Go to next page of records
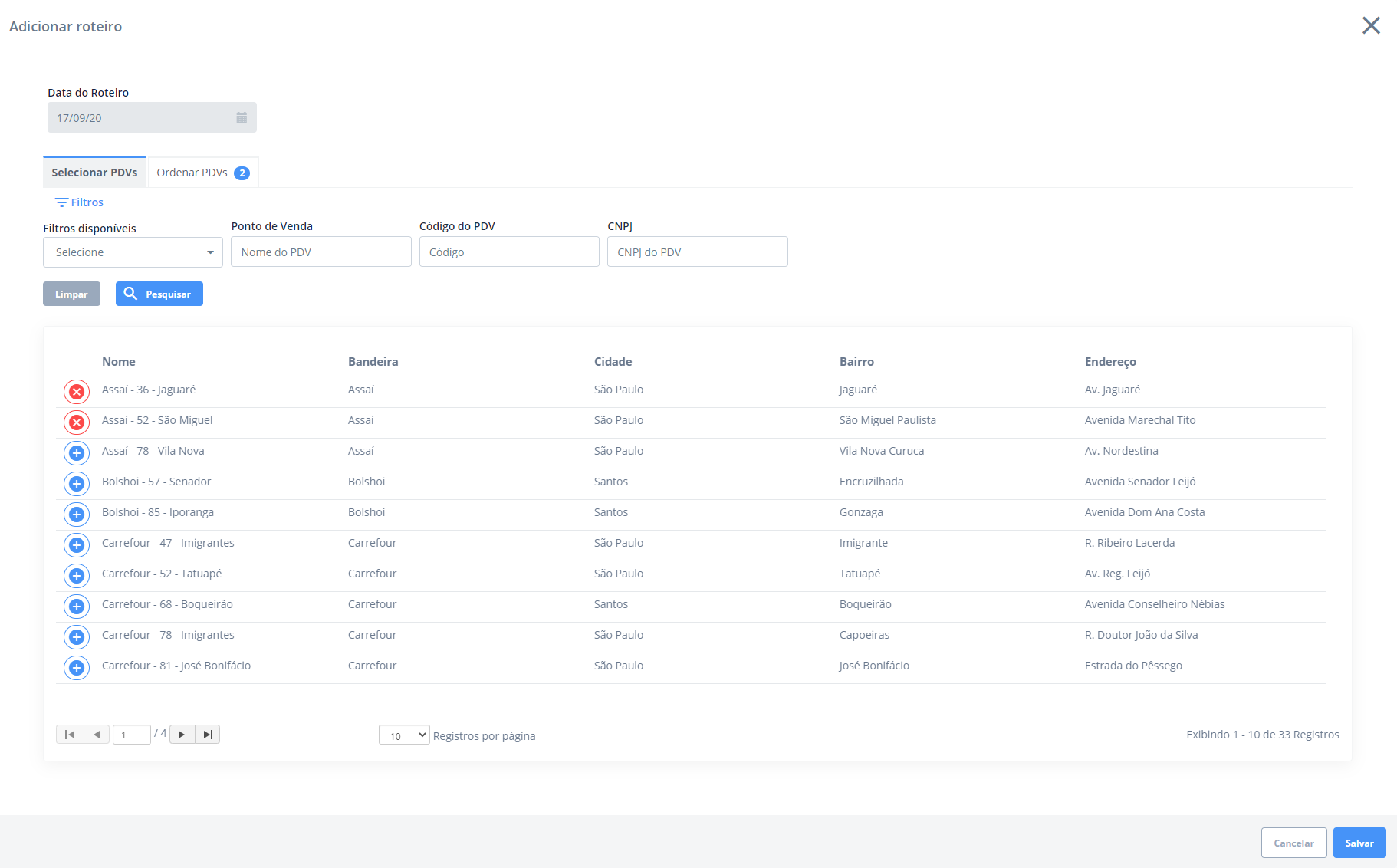The height and width of the screenshot is (868, 1397). click(182, 735)
